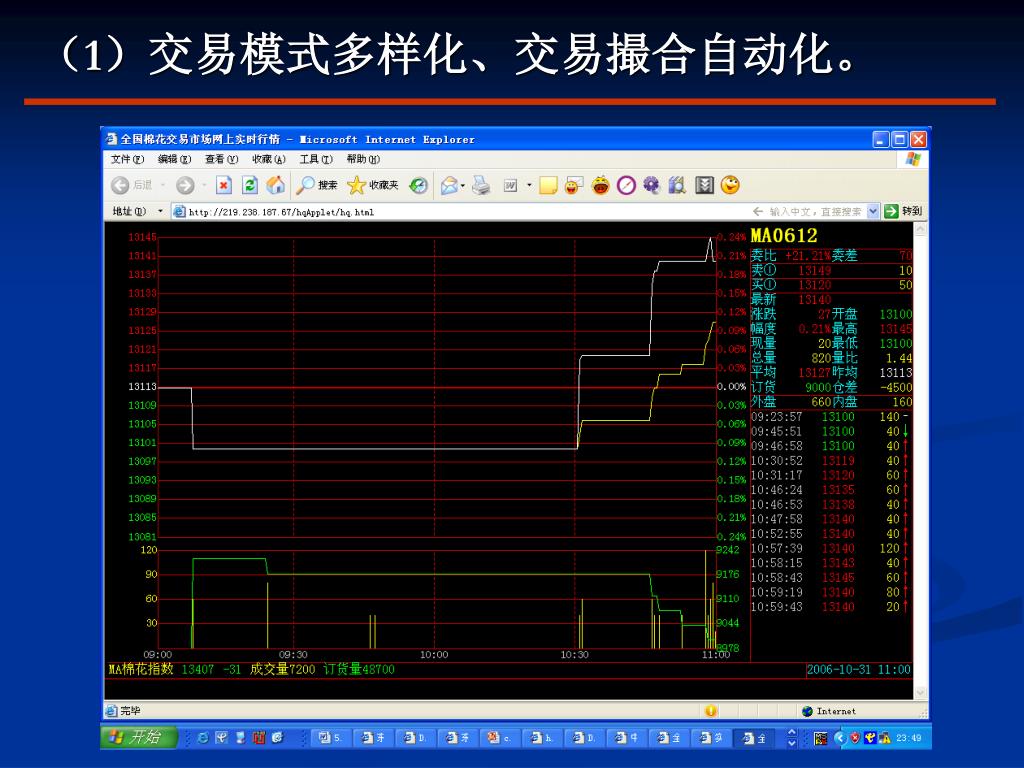Screen dimensions: 1024x768
Task: Open the 文件(F) menu
Action: point(127,159)
